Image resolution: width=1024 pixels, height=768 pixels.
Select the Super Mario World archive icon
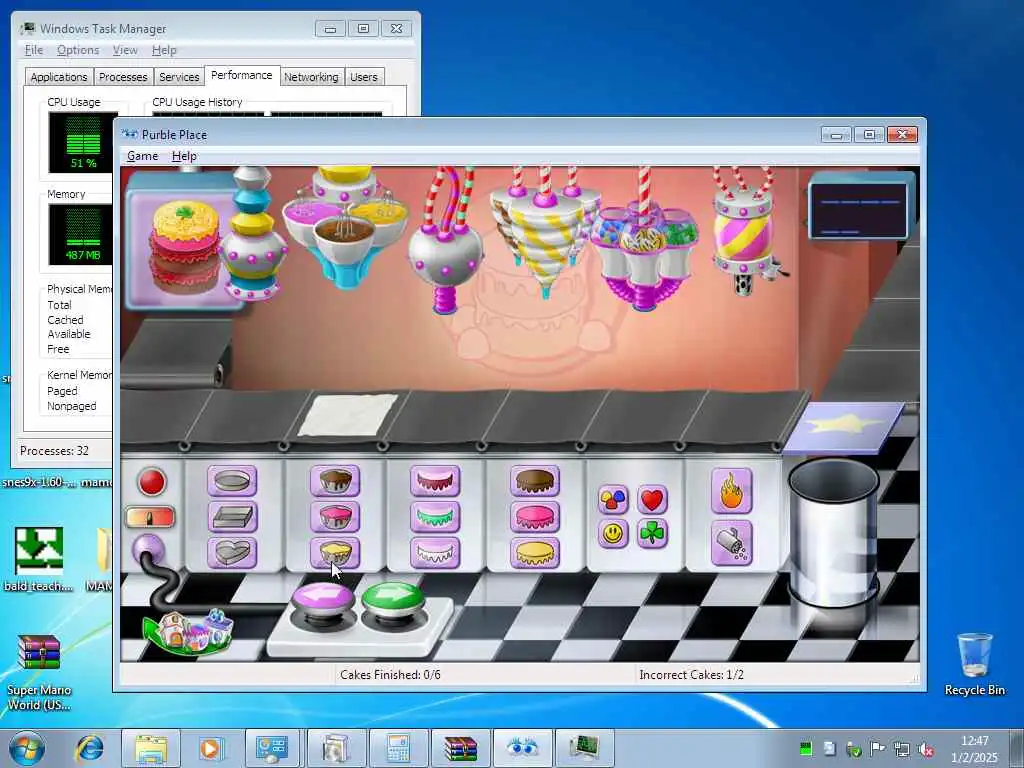(39, 673)
